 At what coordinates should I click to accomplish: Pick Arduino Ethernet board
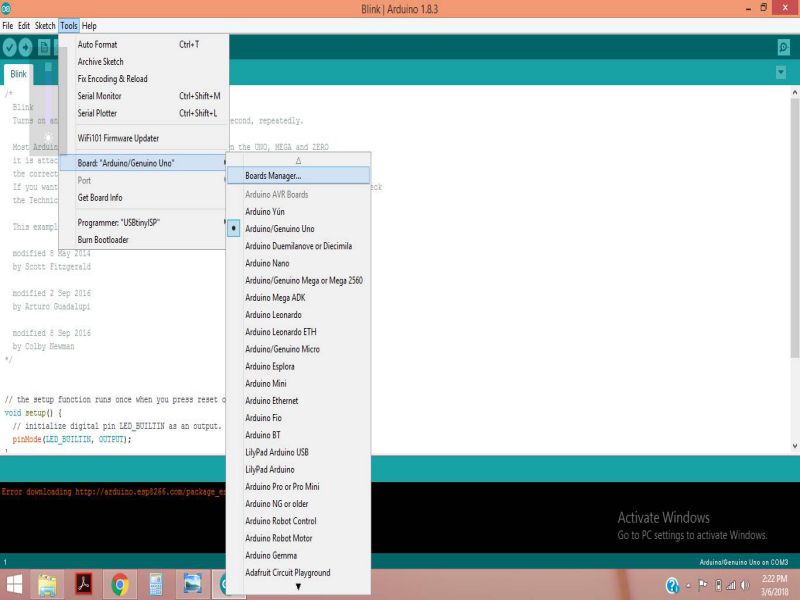tap(298, 401)
